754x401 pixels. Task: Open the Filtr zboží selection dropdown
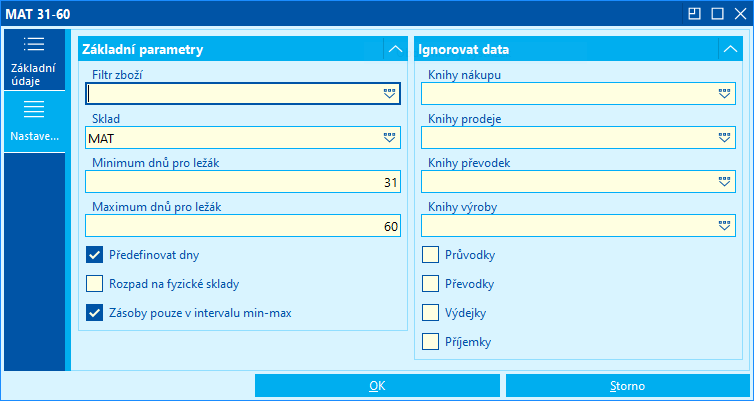(x=389, y=93)
